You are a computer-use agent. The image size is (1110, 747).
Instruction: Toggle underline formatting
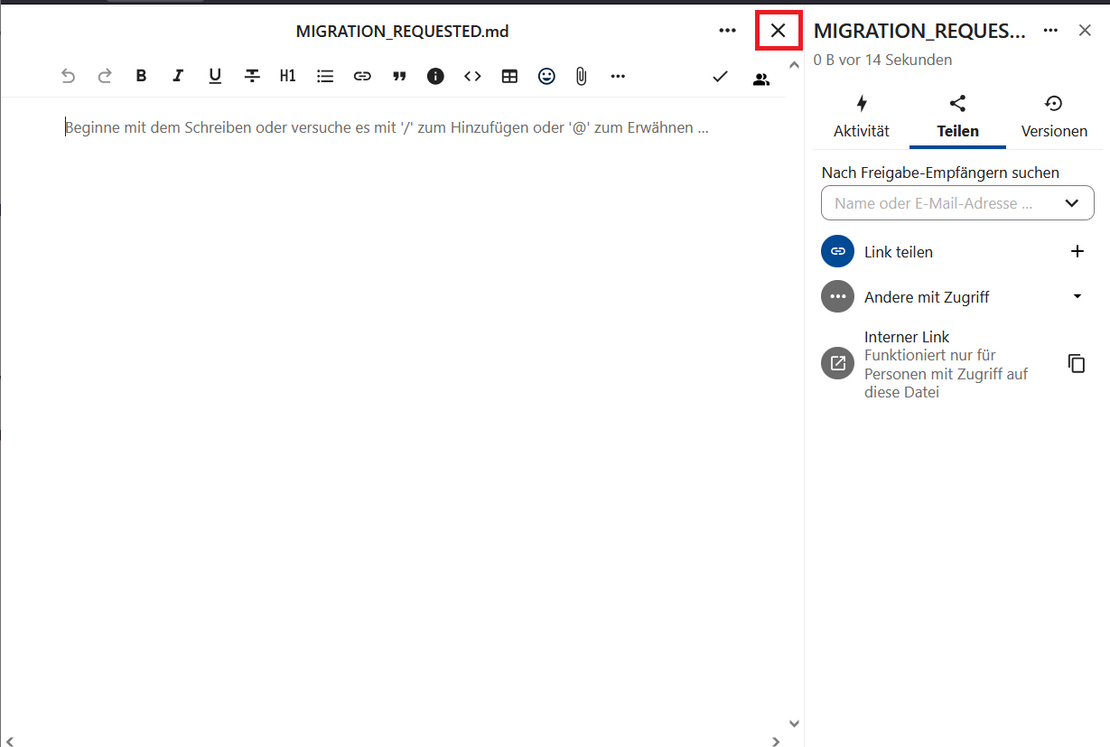(215, 76)
